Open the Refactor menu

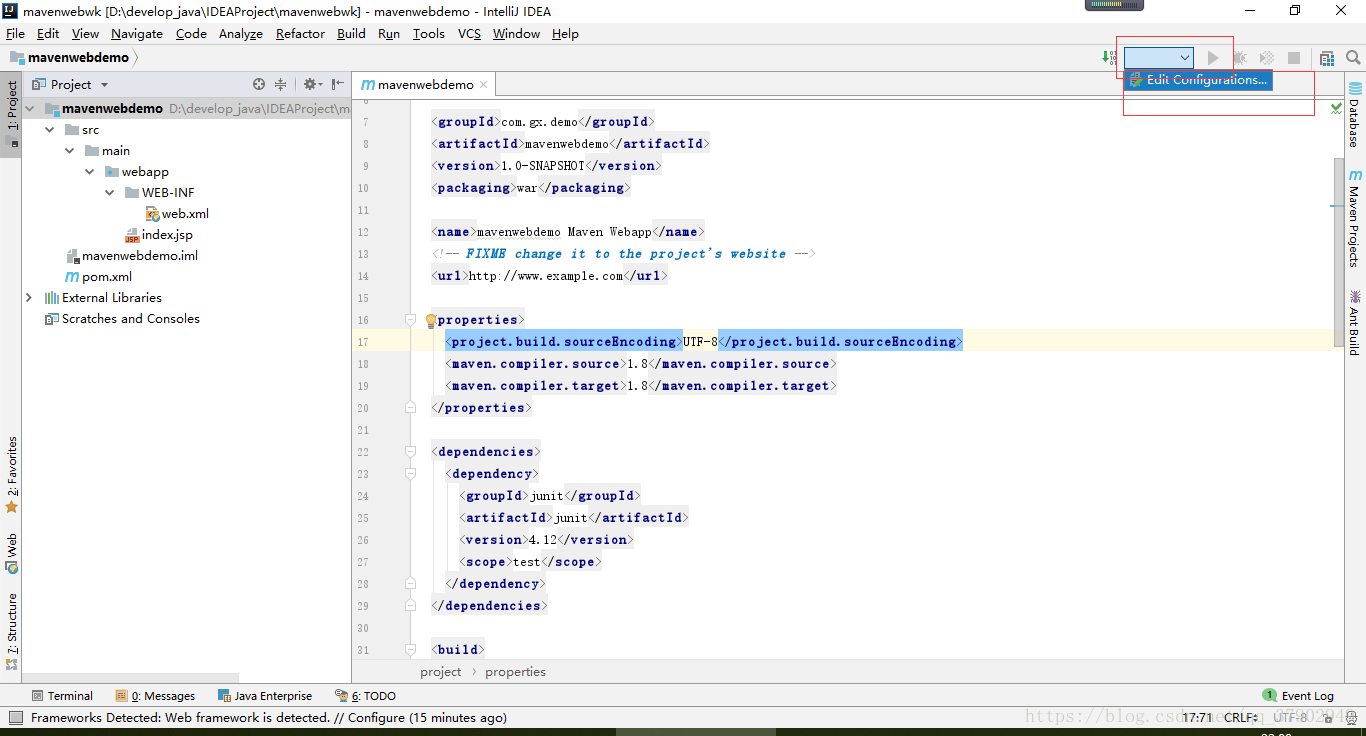tap(300, 33)
